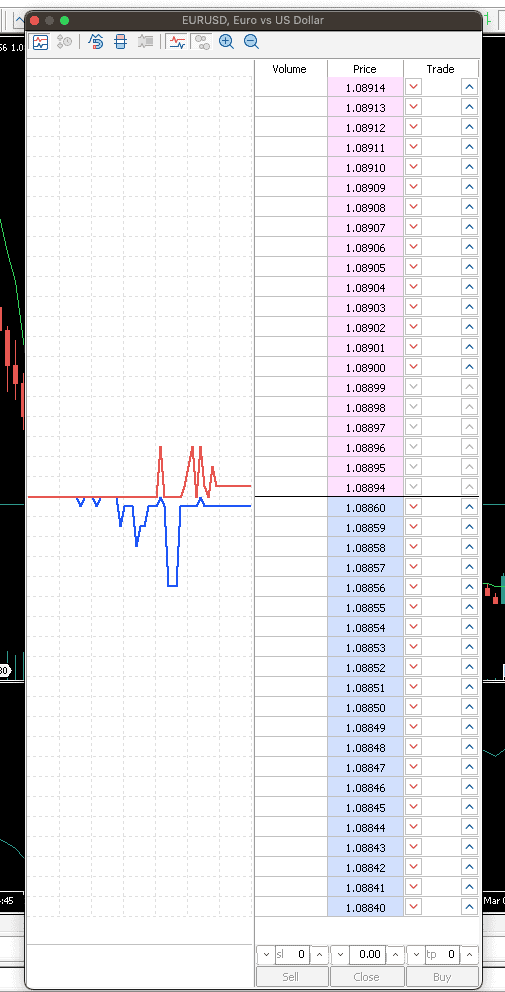505x992 pixels.
Task: Click the time and sales icon
Action: pyautogui.click(x=65, y=42)
